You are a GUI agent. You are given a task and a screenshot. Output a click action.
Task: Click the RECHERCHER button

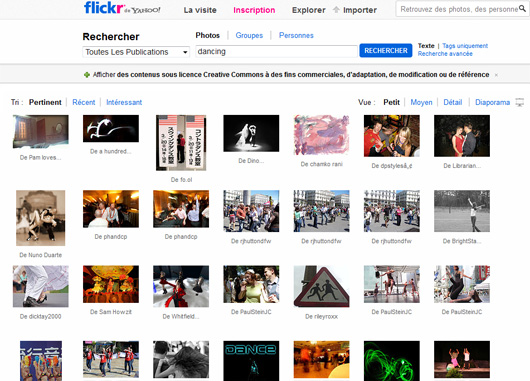tap(386, 51)
